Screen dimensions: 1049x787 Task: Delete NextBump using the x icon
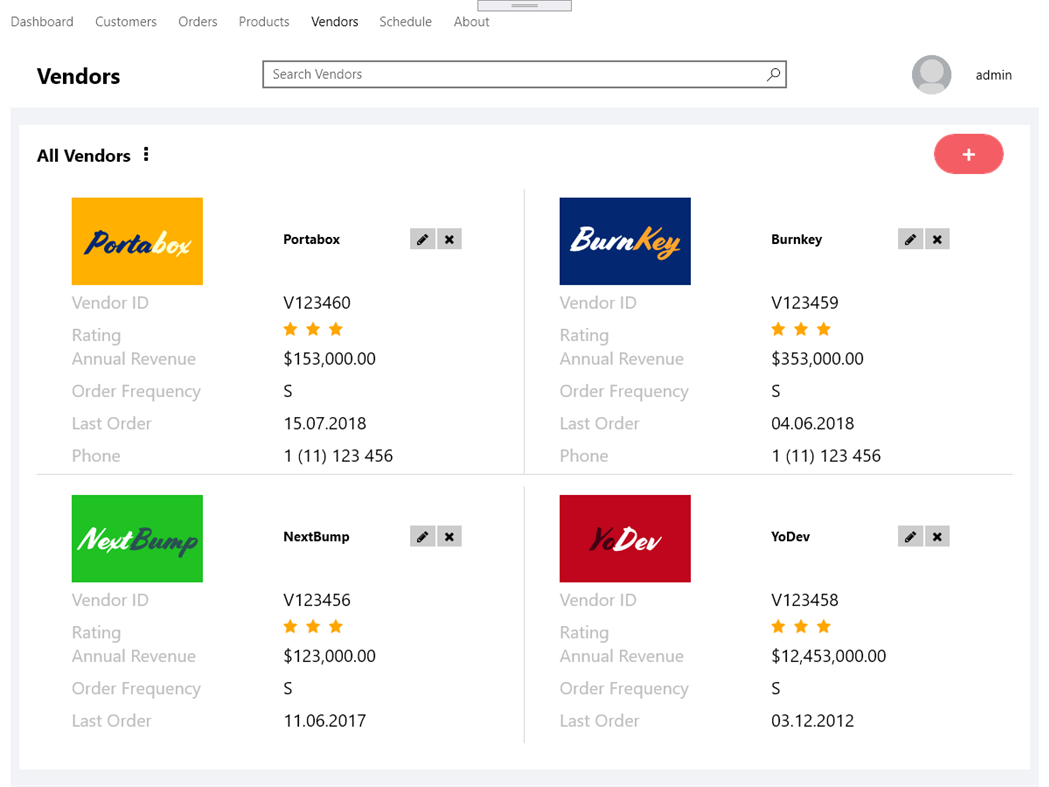click(x=449, y=536)
